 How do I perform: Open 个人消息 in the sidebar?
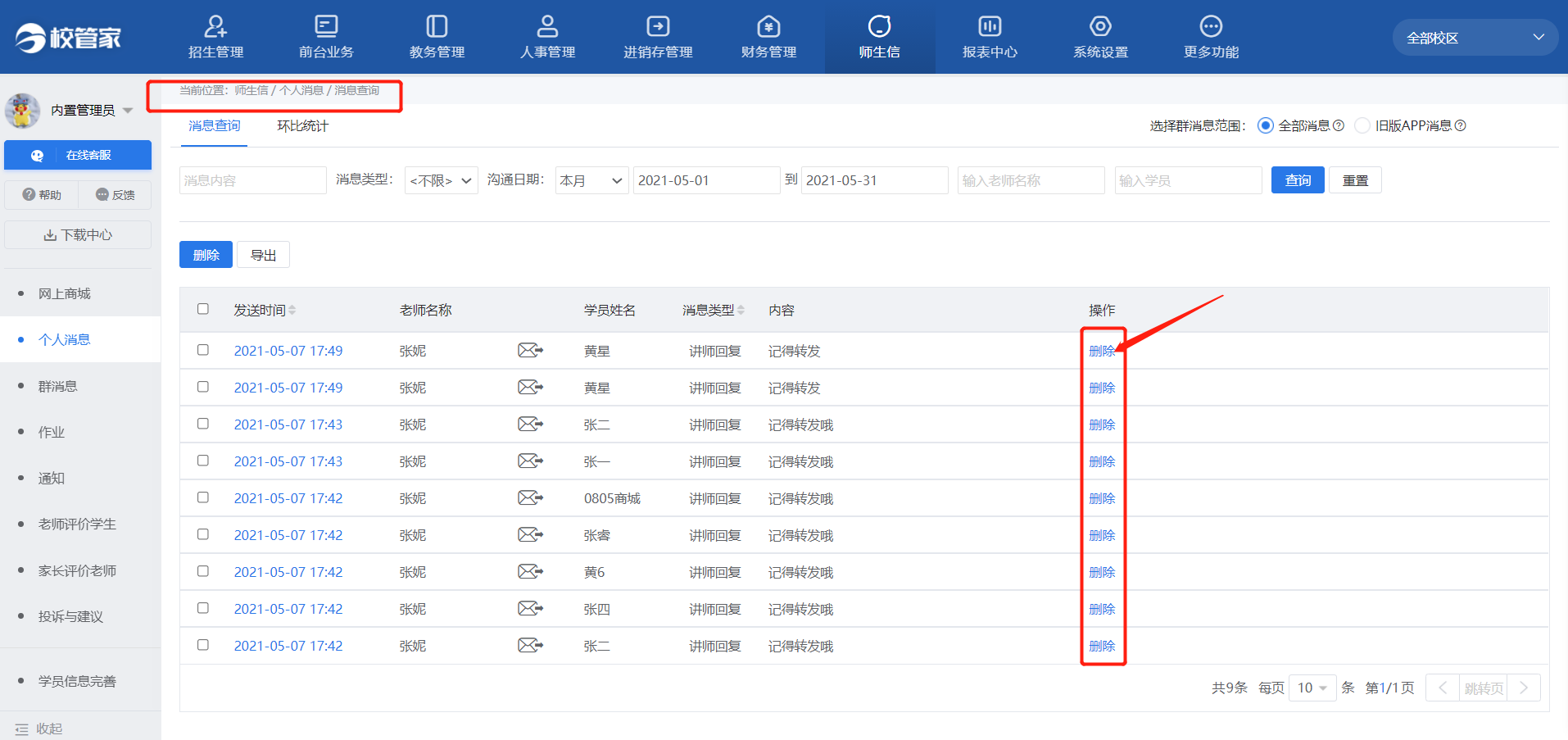click(65, 339)
